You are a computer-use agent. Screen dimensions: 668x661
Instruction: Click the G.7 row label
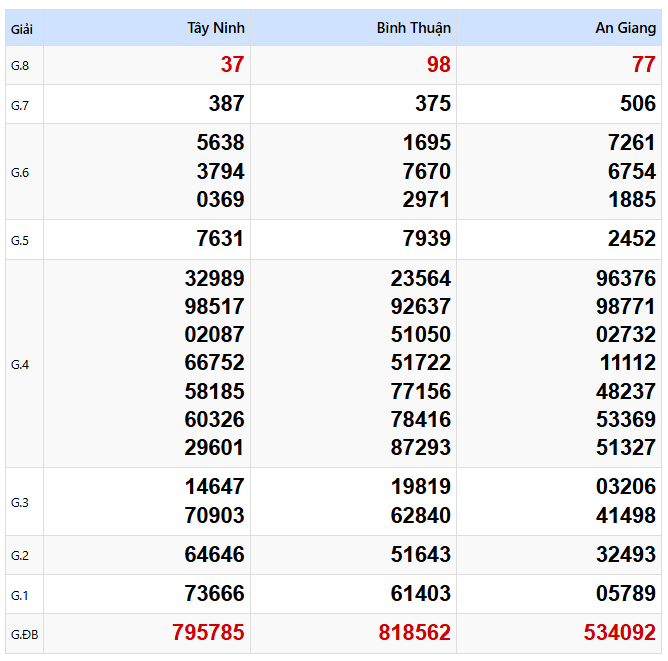(20, 105)
